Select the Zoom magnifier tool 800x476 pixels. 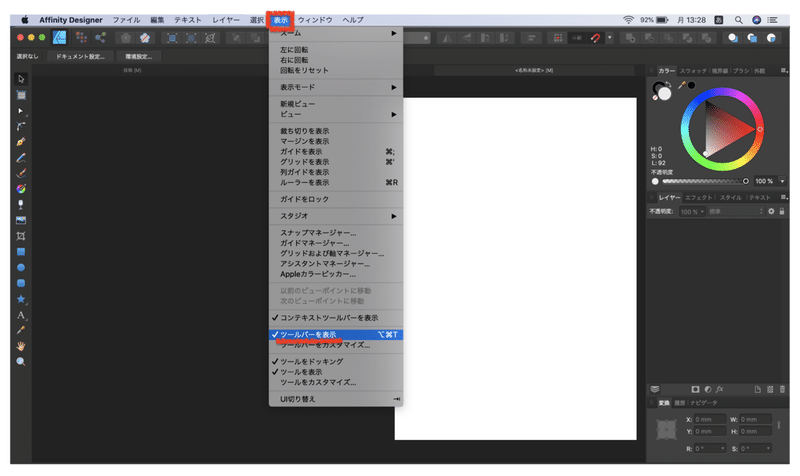(21, 362)
